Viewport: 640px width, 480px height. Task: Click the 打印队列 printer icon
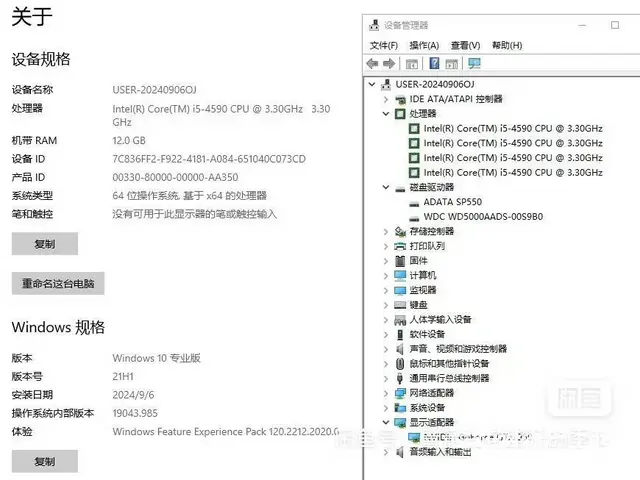(x=400, y=246)
